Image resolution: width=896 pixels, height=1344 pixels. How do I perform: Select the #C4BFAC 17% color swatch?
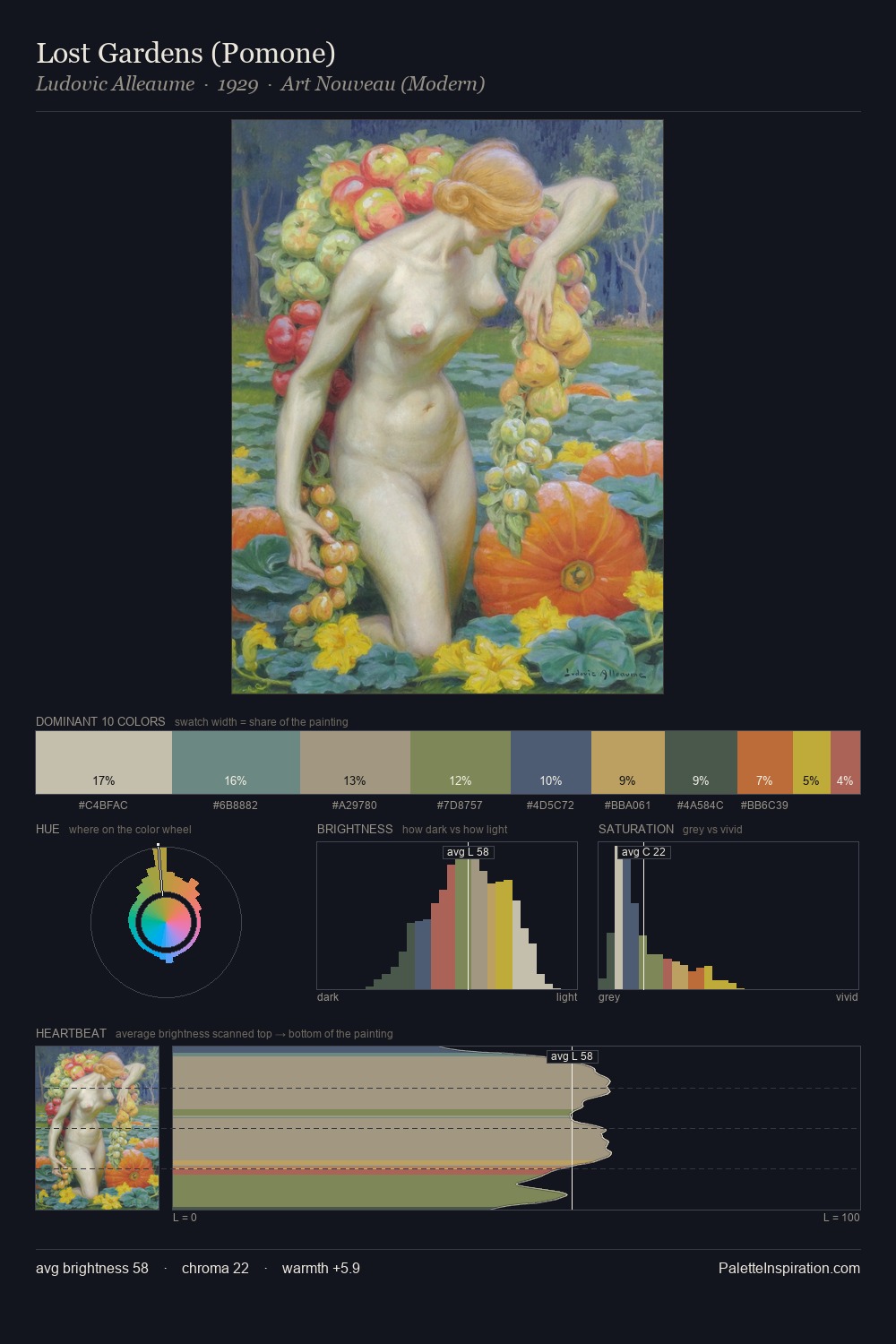(104, 762)
